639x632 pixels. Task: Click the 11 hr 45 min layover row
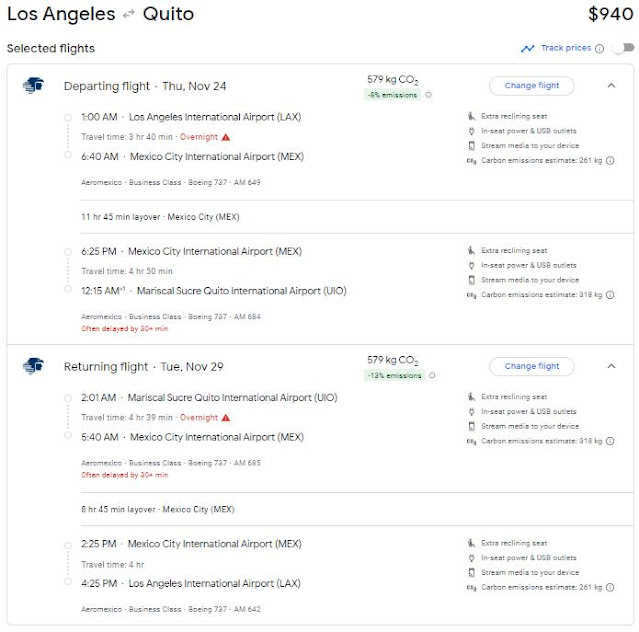(160, 216)
